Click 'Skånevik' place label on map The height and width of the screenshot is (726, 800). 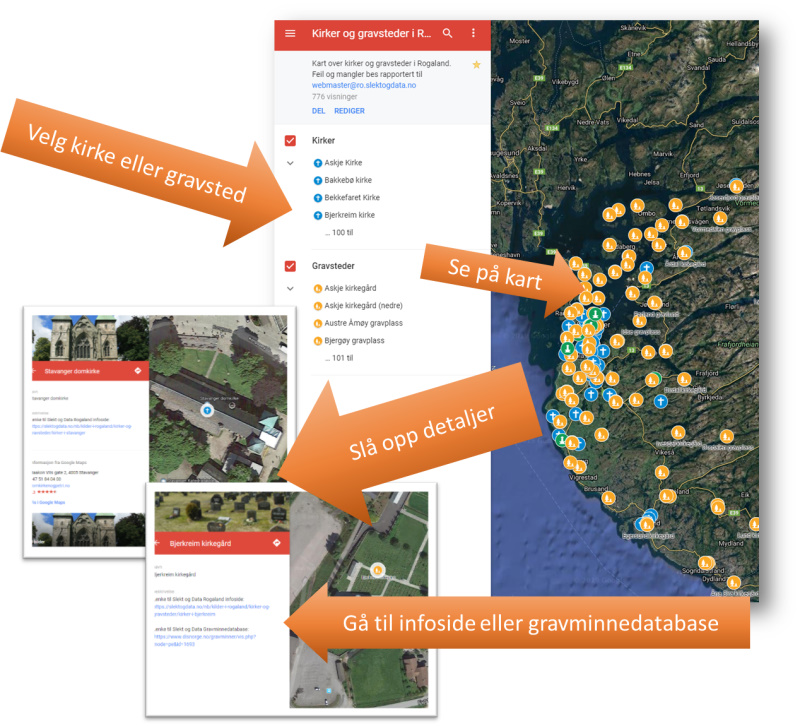(633, 28)
